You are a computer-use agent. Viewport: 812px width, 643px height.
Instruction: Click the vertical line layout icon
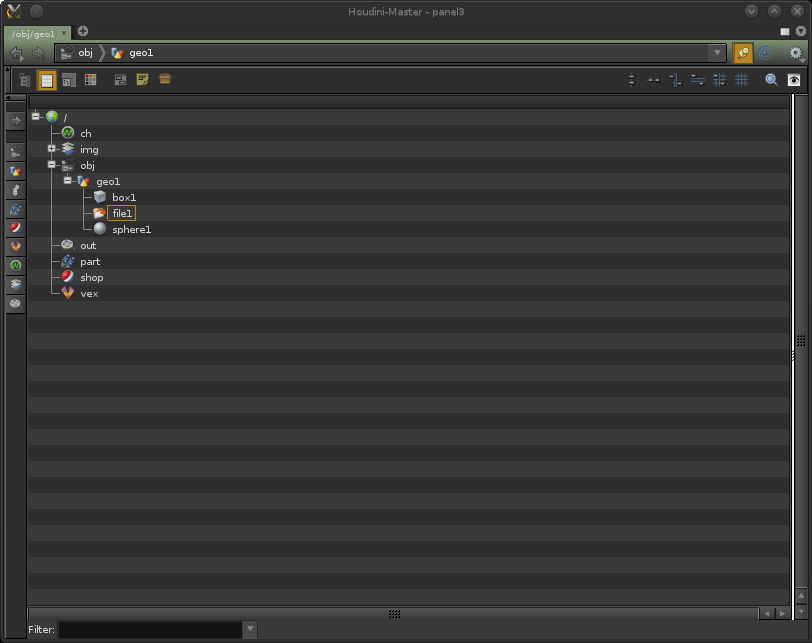[675, 80]
